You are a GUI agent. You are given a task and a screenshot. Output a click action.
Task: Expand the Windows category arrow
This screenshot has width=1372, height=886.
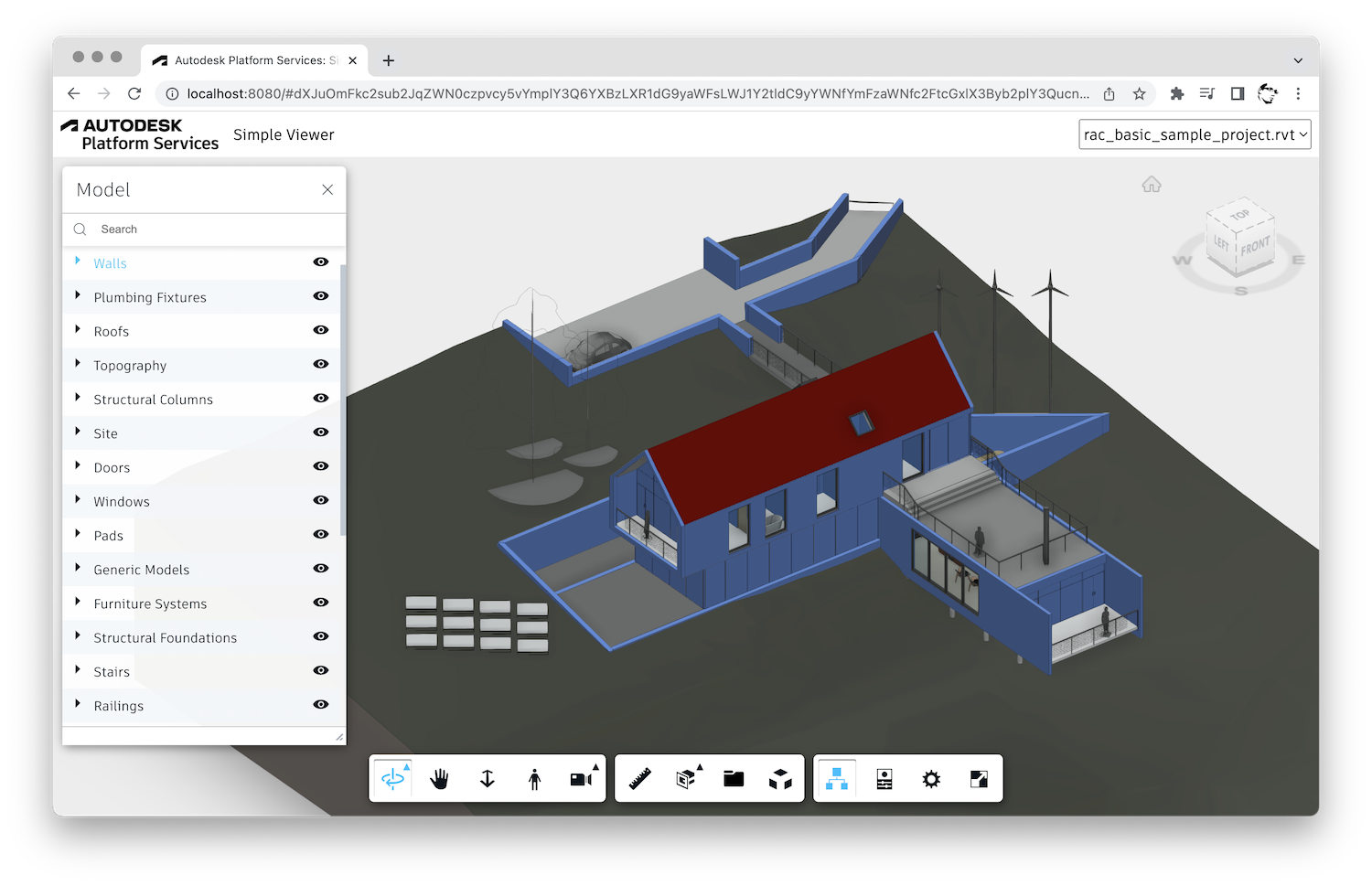[x=77, y=500]
